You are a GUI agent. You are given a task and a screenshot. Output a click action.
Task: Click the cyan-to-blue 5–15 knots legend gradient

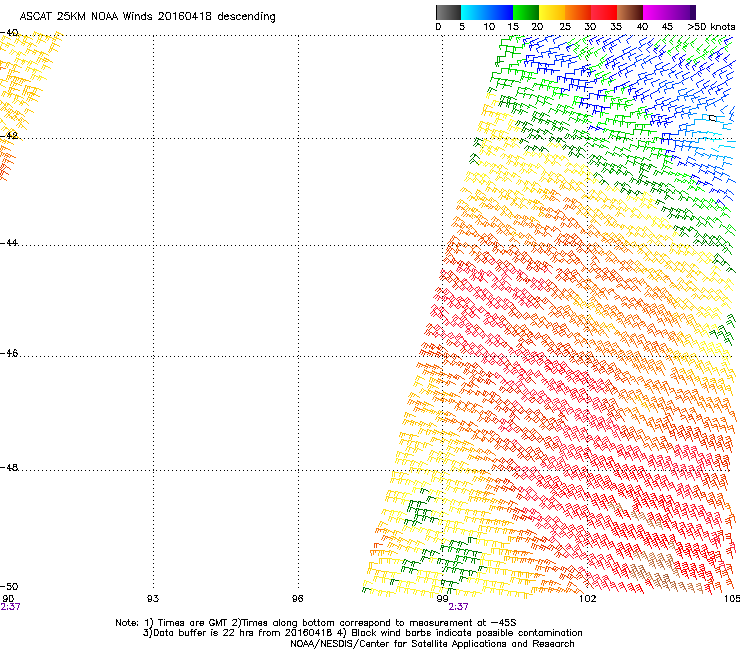pyautogui.click(x=487, y=12)
